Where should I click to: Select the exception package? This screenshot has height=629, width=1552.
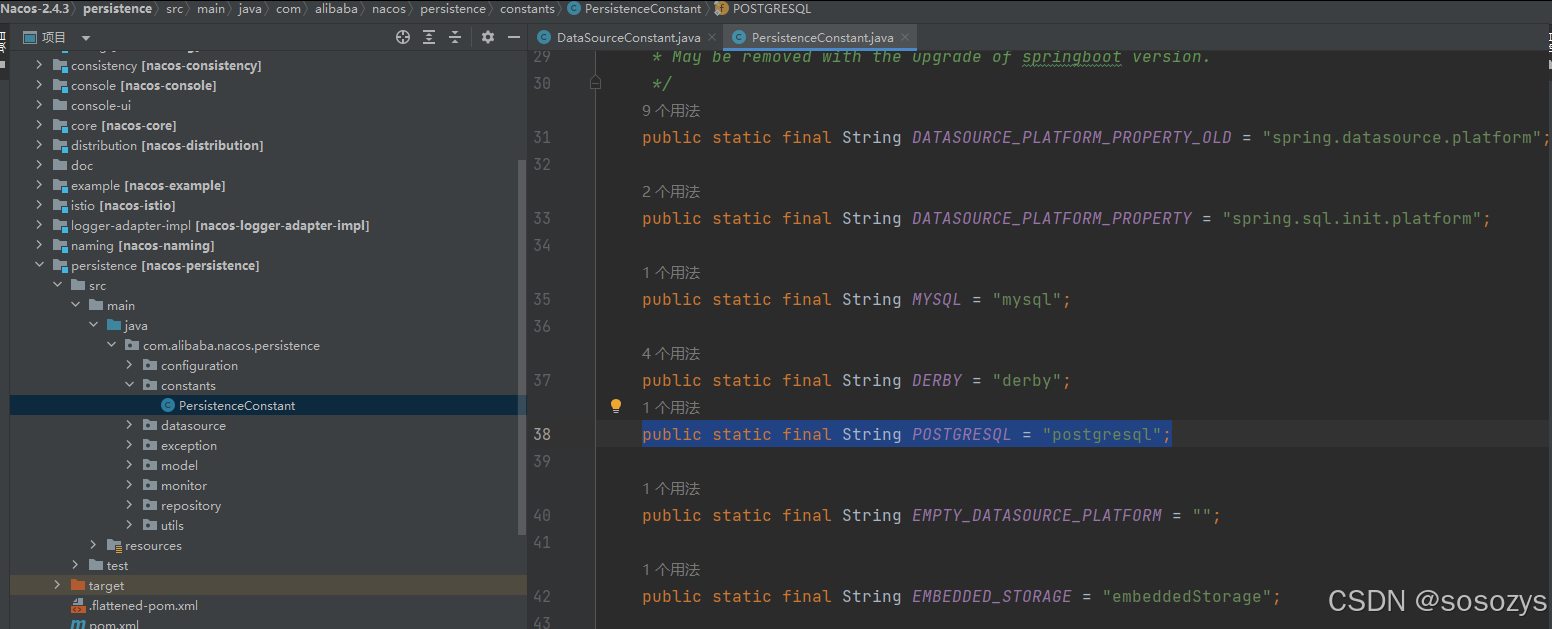tap(189, 445)
